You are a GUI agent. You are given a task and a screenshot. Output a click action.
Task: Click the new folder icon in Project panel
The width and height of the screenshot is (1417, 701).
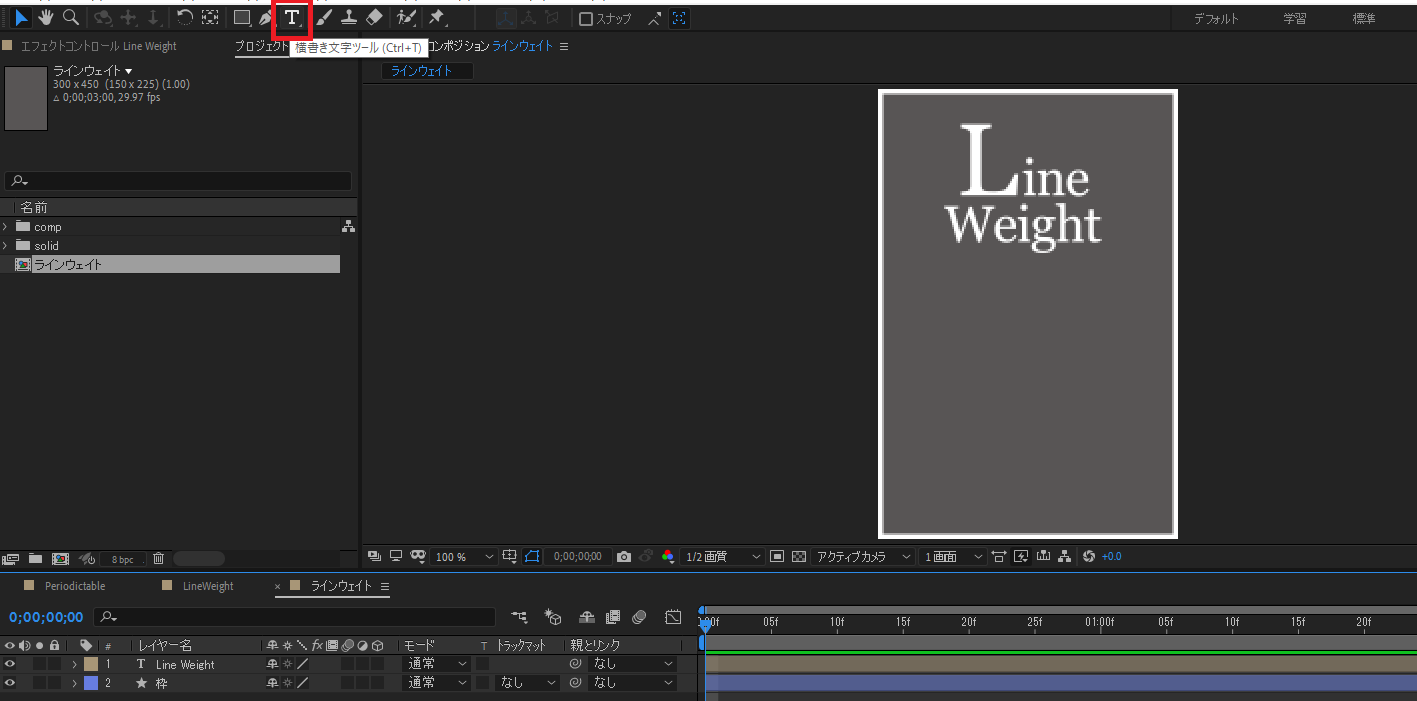pyautogui.click(x=35, y=558)
